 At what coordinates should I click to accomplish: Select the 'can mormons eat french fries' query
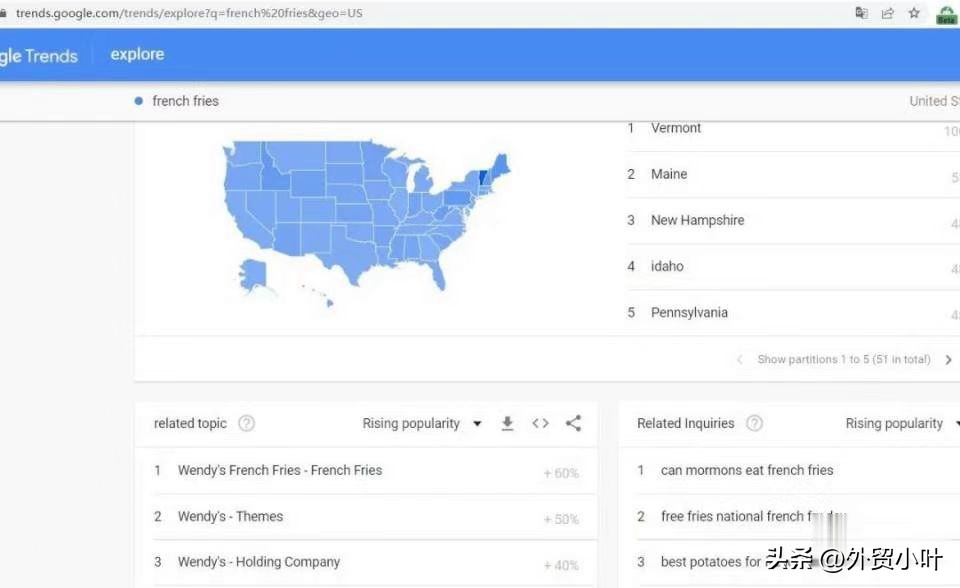pyautogui.click(x=747, y=470)
